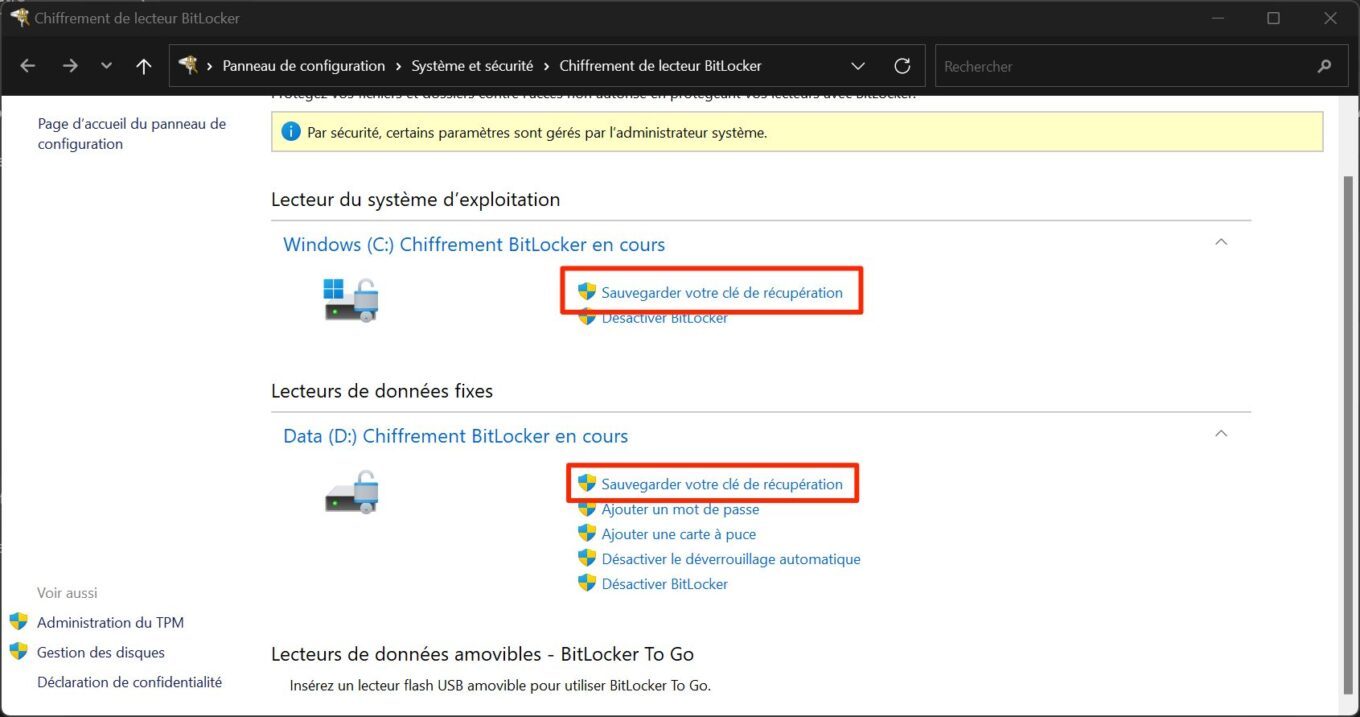1360x717 pixels.
Task: Click shield icon beside Ajouter une carte à puce
Action: [x=587, y=533]
